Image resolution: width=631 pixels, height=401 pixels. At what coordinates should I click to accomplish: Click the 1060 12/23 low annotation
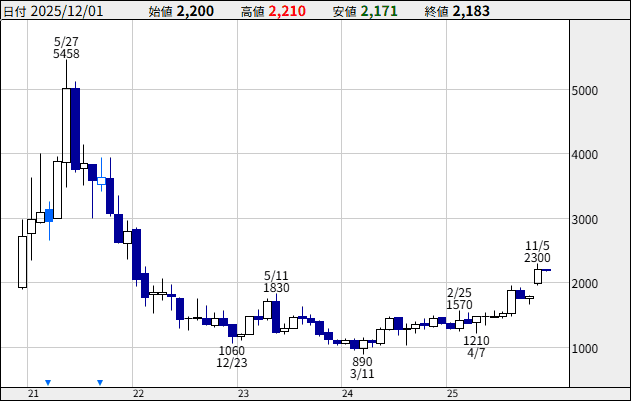[231, 356]
